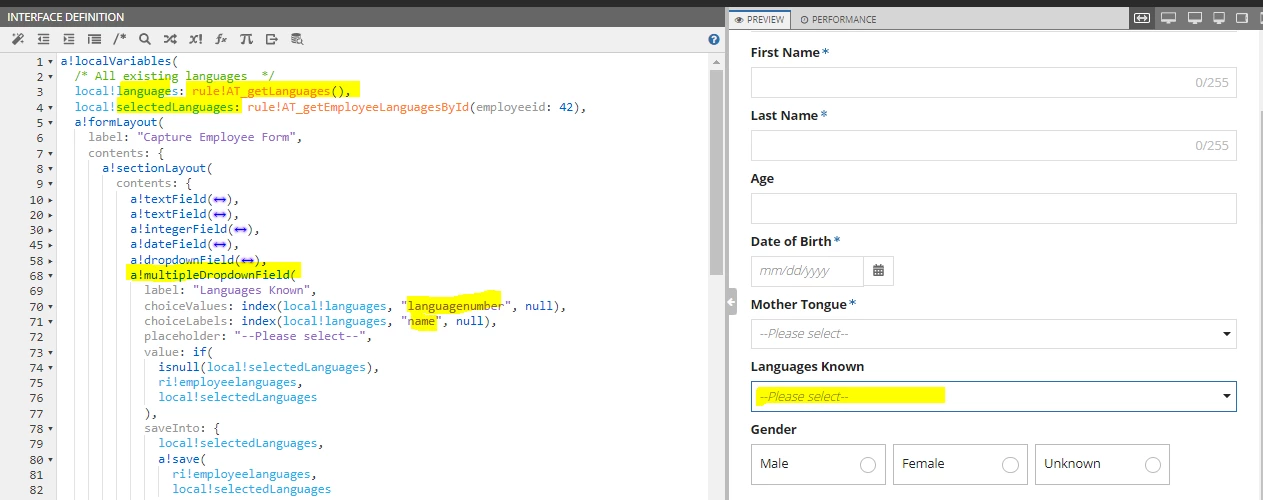Viewport: 1263px width, 500px height.
Task: Click the export arrow toolbar icon
Action: 272,39
